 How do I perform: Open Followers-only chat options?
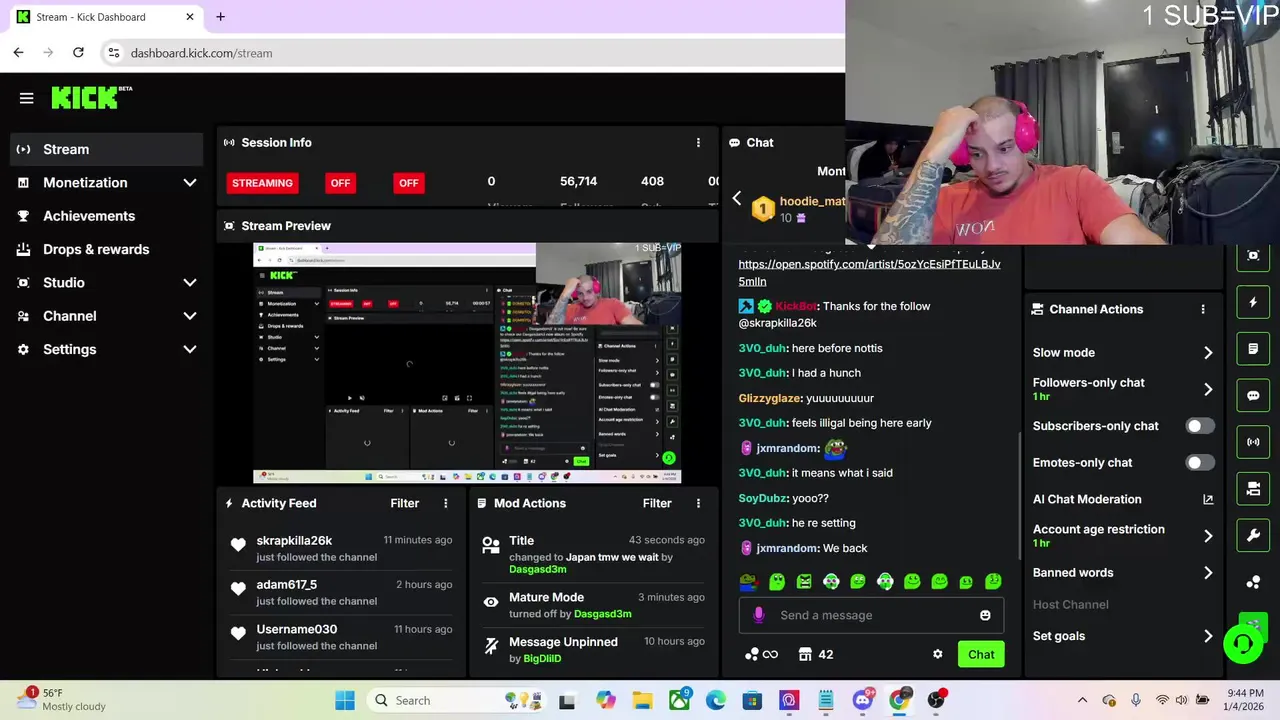[1123, 389]
